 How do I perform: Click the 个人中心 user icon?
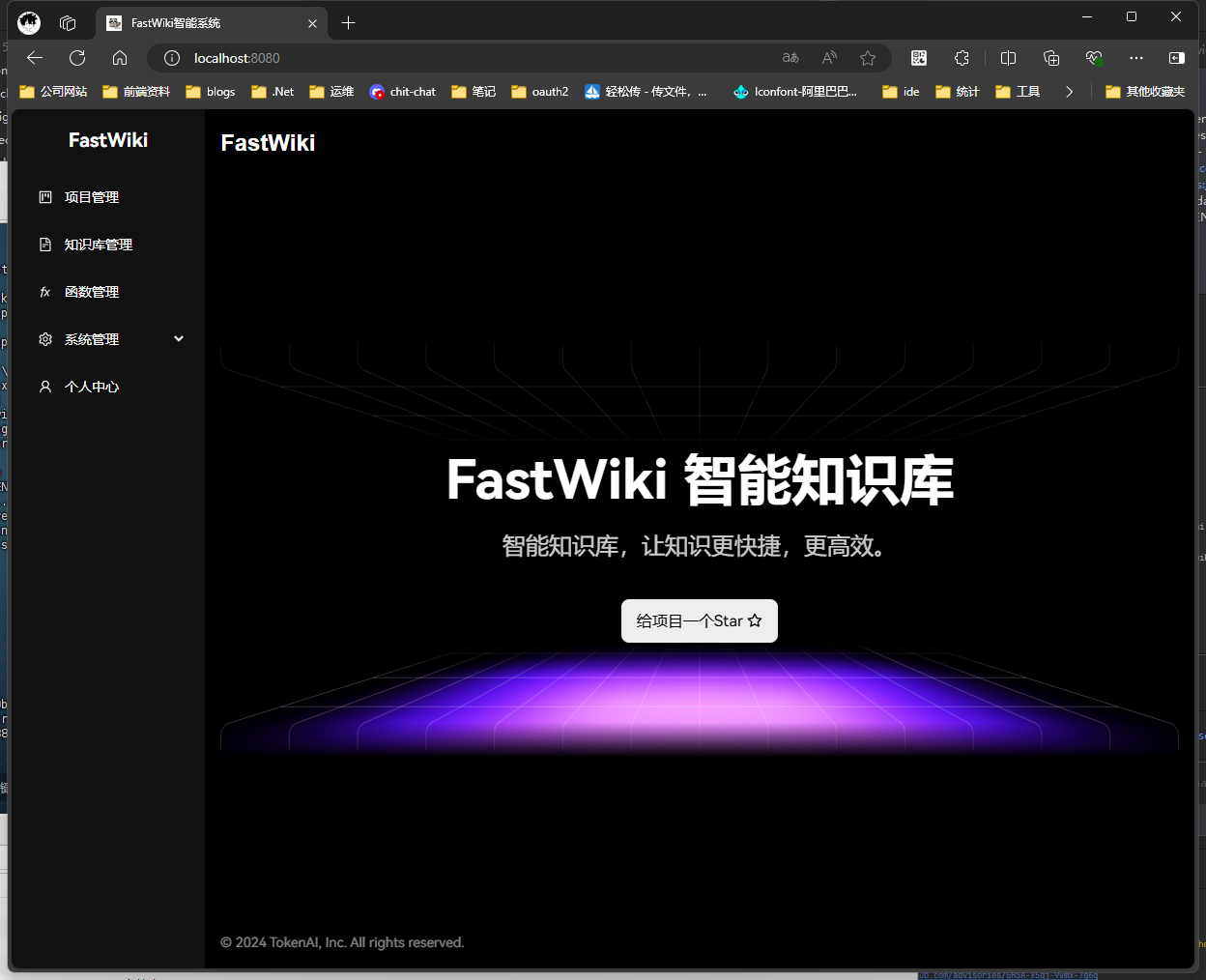point(45,387)
